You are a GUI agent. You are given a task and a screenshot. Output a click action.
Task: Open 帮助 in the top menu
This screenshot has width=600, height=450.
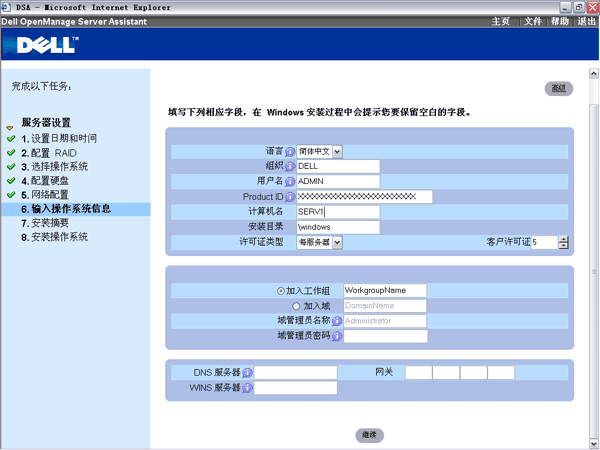(559, 21)
